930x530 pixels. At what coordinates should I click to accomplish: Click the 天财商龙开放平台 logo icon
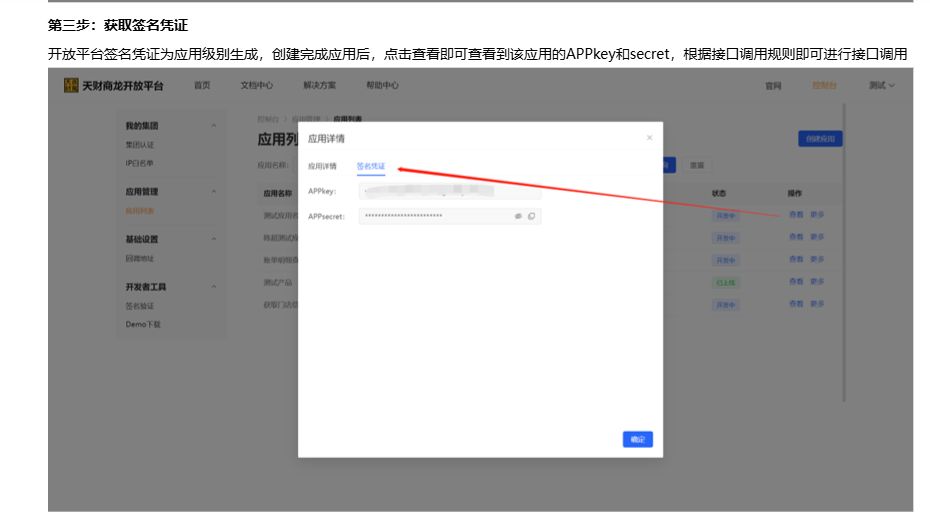point(71,85)
